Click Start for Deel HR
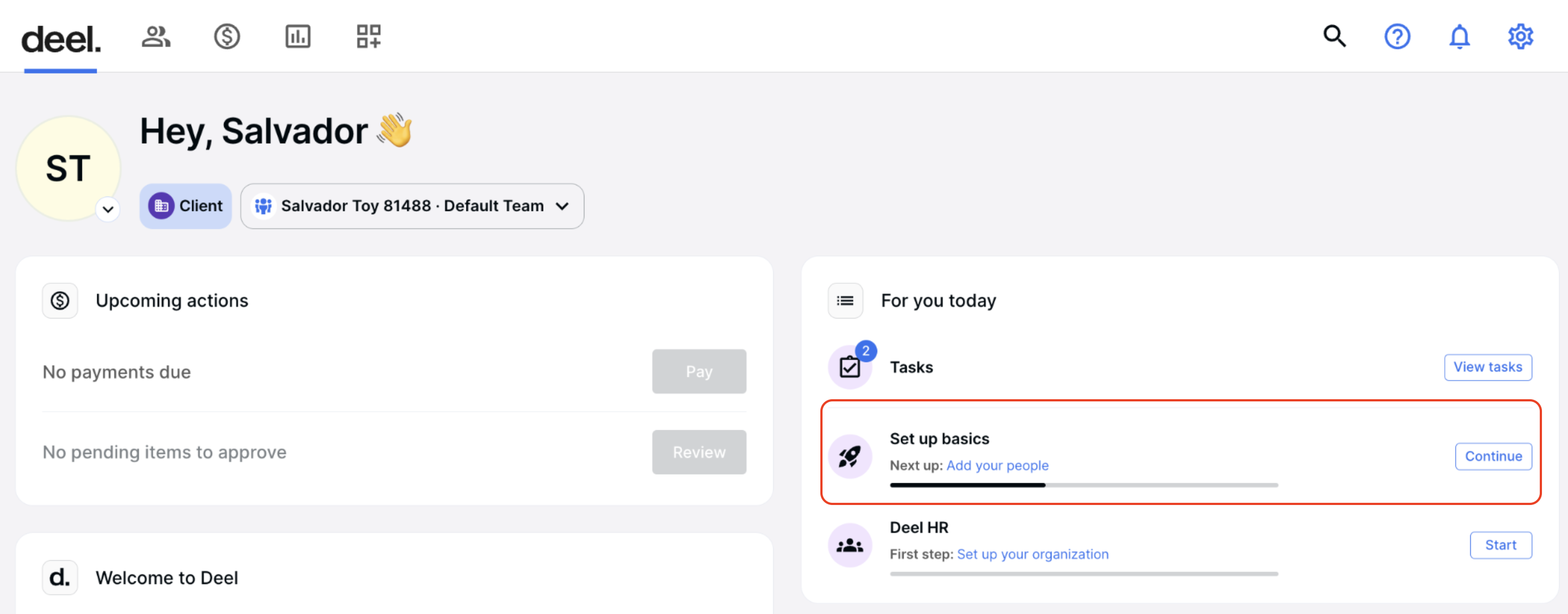The height and width of the screenshot is (614, 1568). (1500, 545)
